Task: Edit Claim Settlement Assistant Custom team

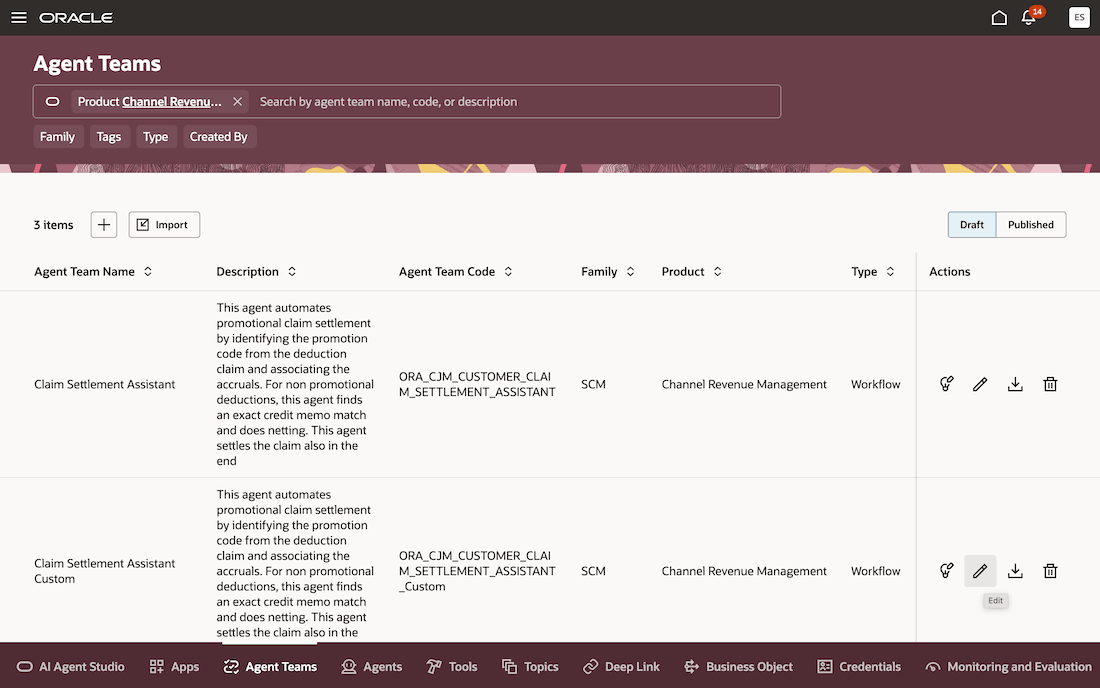Action: pos(980,570)
